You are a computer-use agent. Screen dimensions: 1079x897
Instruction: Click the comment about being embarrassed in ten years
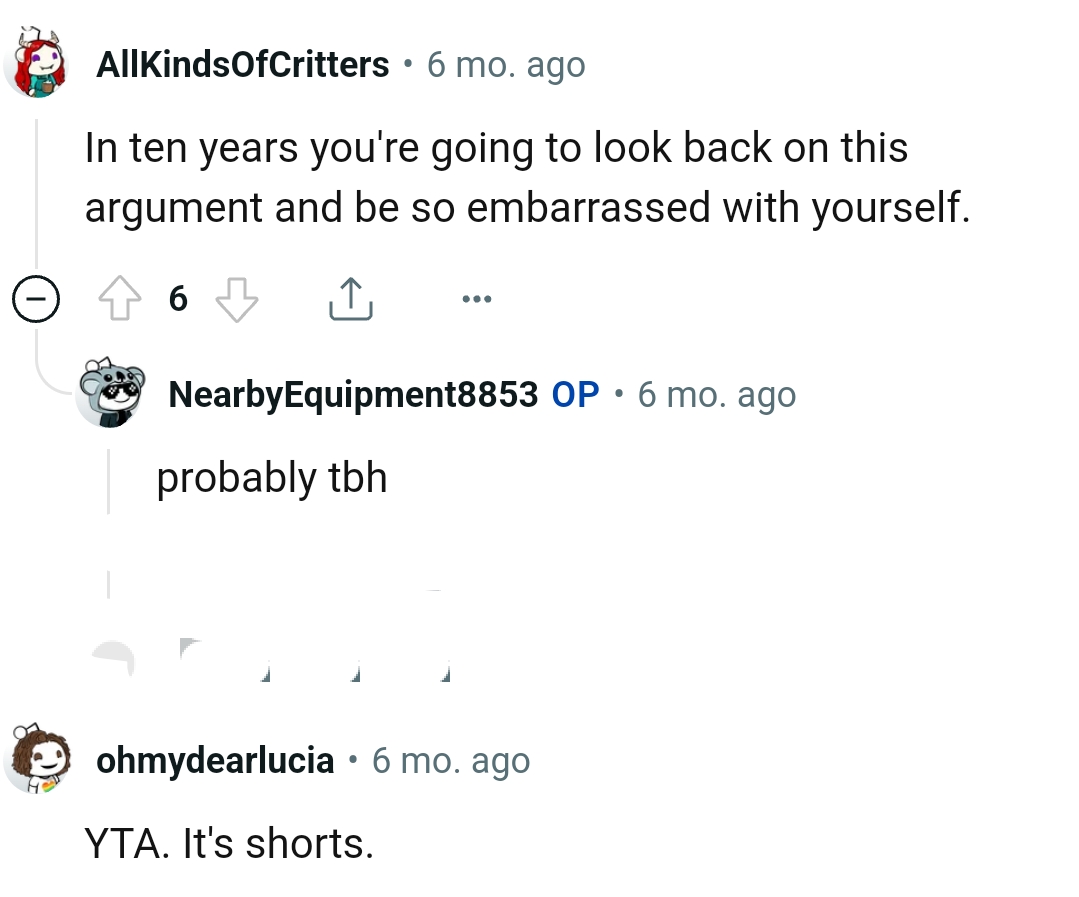click(x=527, y=178)
